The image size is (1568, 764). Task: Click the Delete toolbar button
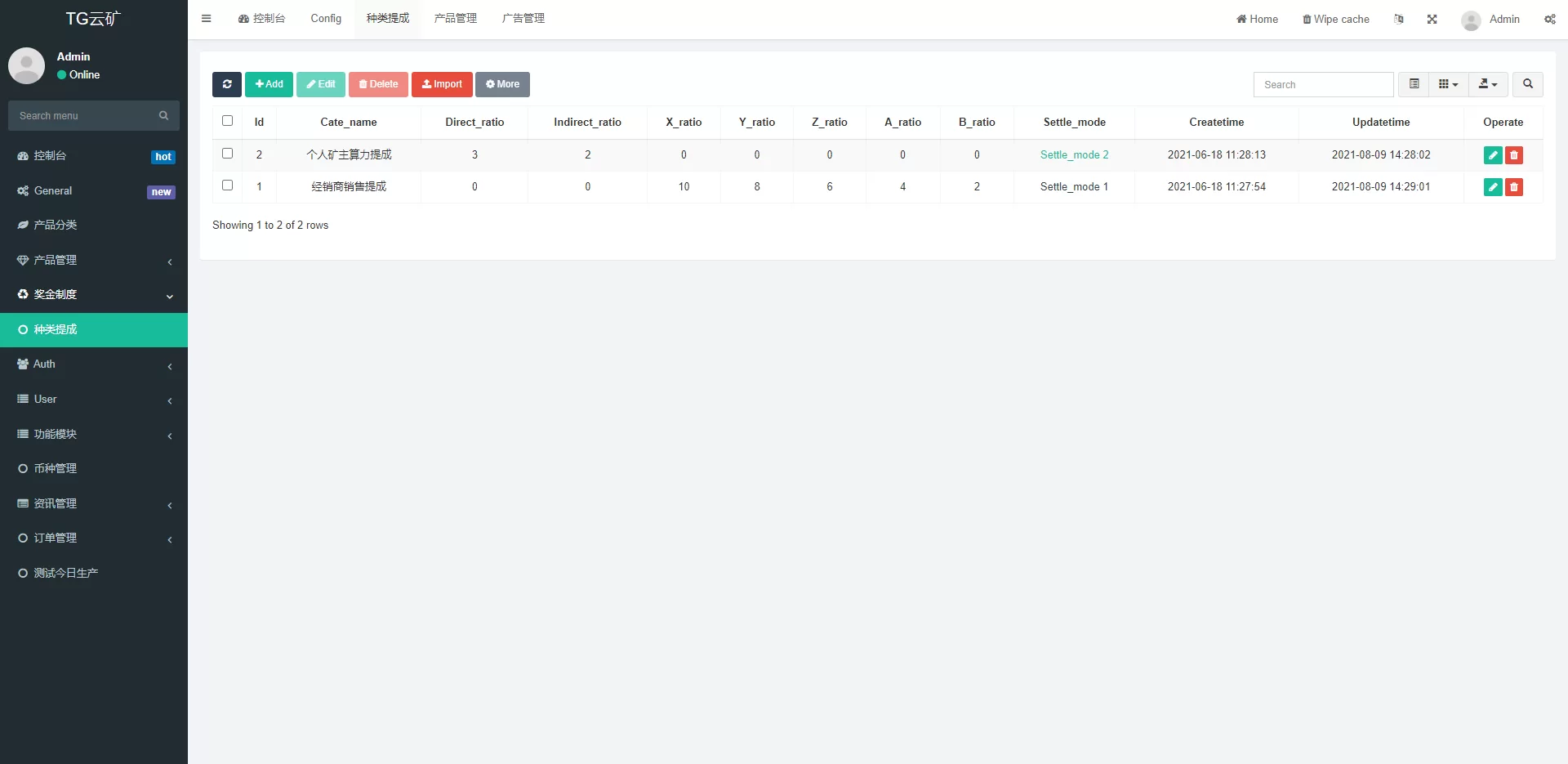(x=378, y=84)
